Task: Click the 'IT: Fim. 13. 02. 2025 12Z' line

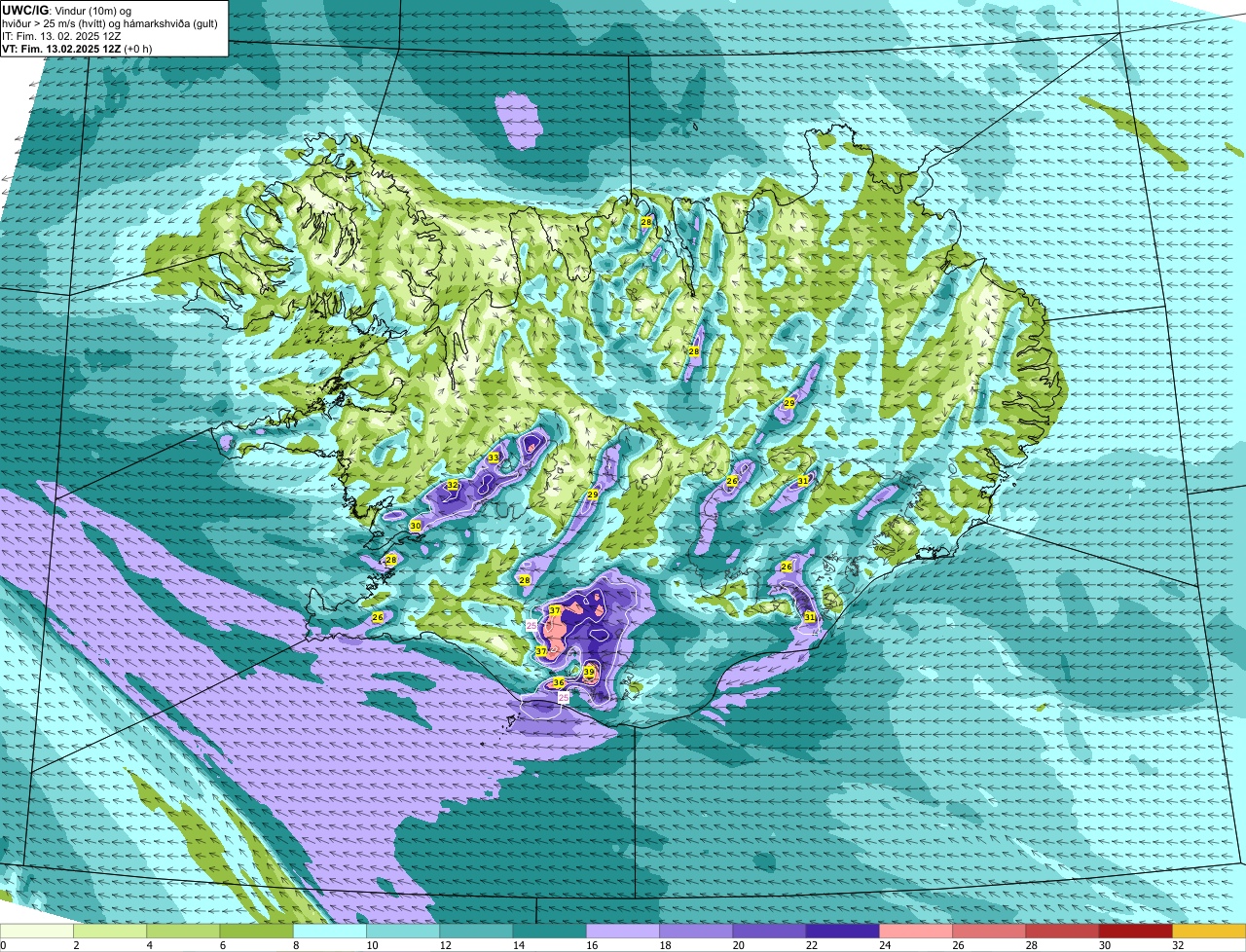Action: tap(61, 36)
